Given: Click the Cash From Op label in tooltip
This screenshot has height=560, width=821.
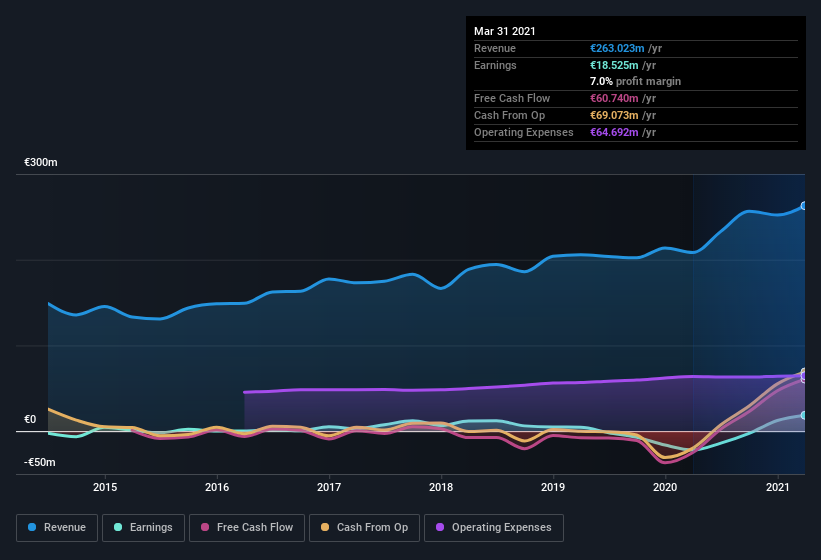Looking at the screenshot, I should (x=509, y=115).
